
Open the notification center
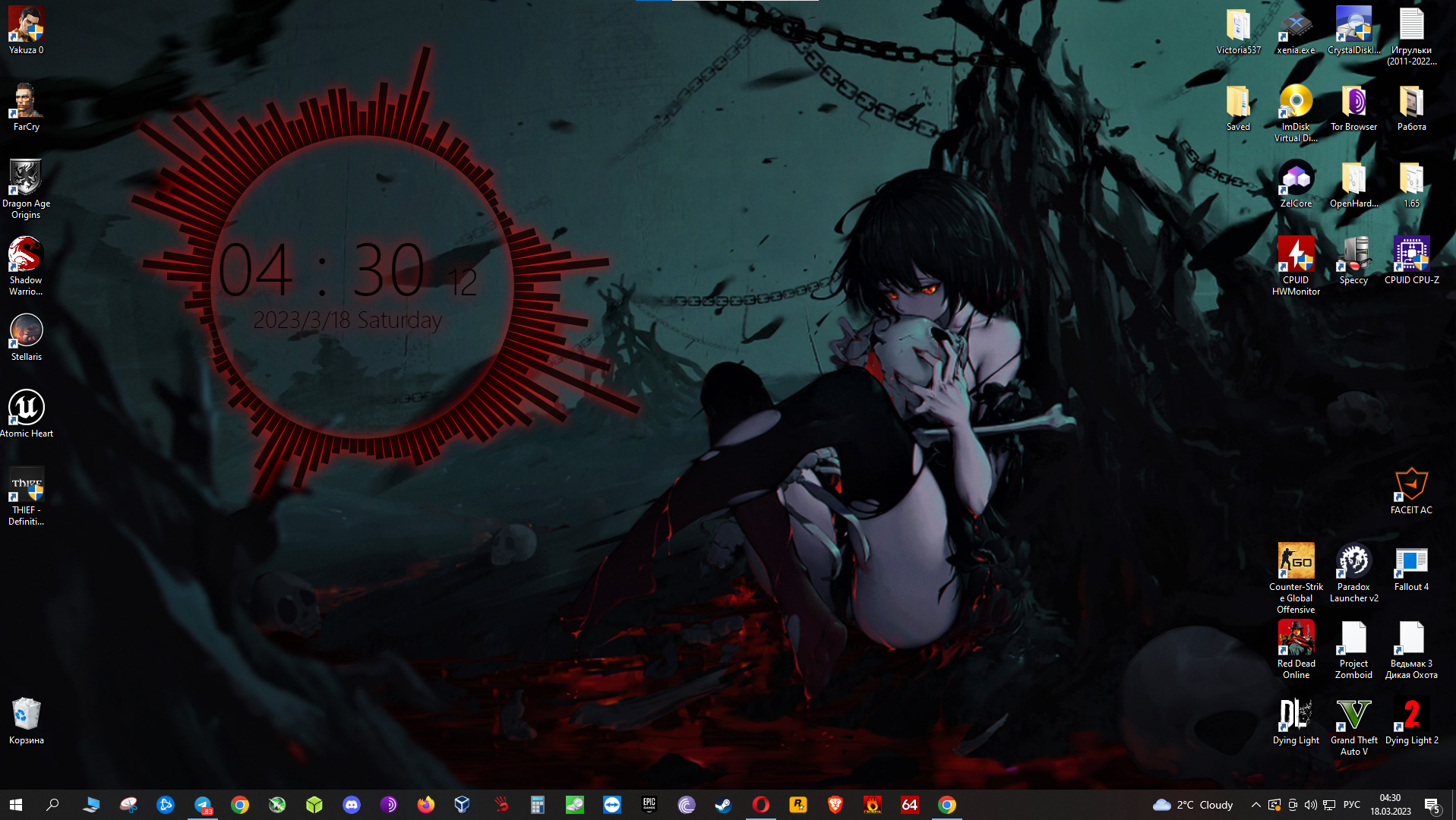pos(1433,805)
